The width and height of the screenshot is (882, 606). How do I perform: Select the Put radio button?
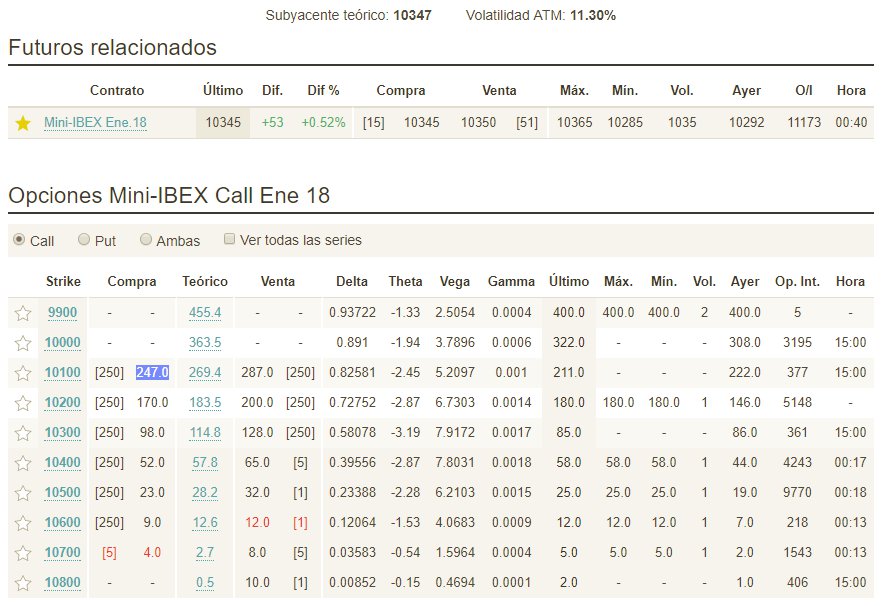[x=84, y=240]
